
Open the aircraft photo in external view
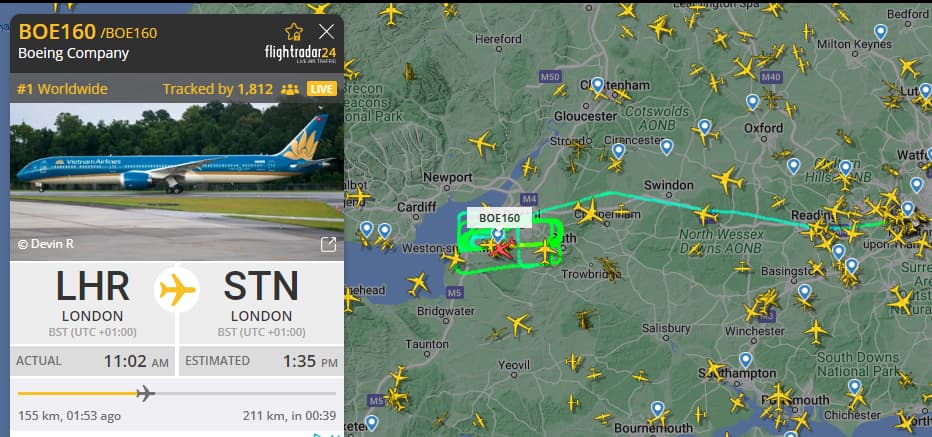pyautogui.click(x=328, y=244)
